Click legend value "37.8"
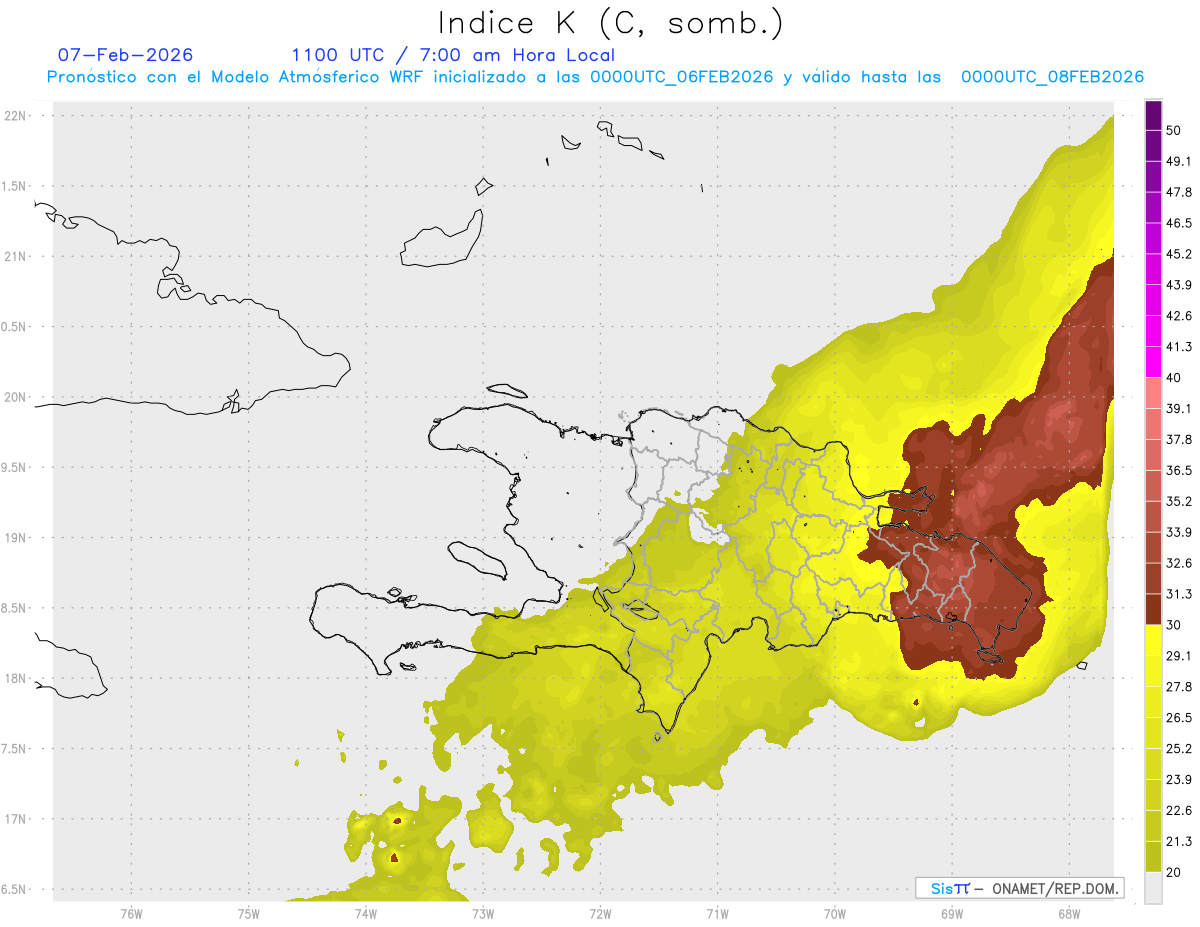1200x927 pixels. 1179,440
